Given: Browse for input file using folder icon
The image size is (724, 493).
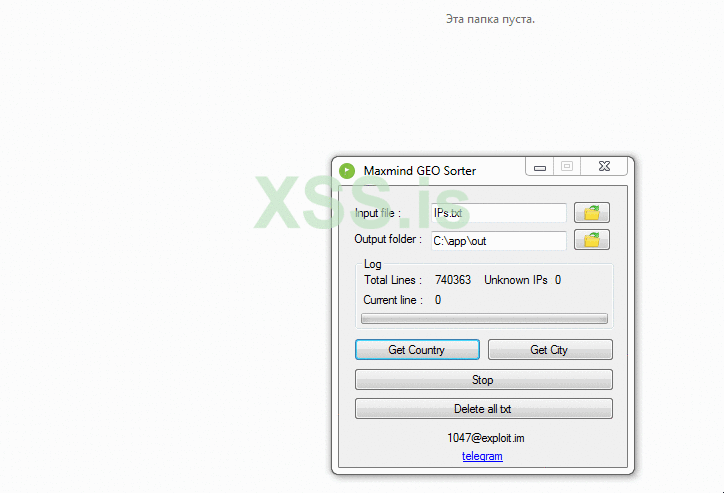Looking at the screenshot, I should pos(592,213).
